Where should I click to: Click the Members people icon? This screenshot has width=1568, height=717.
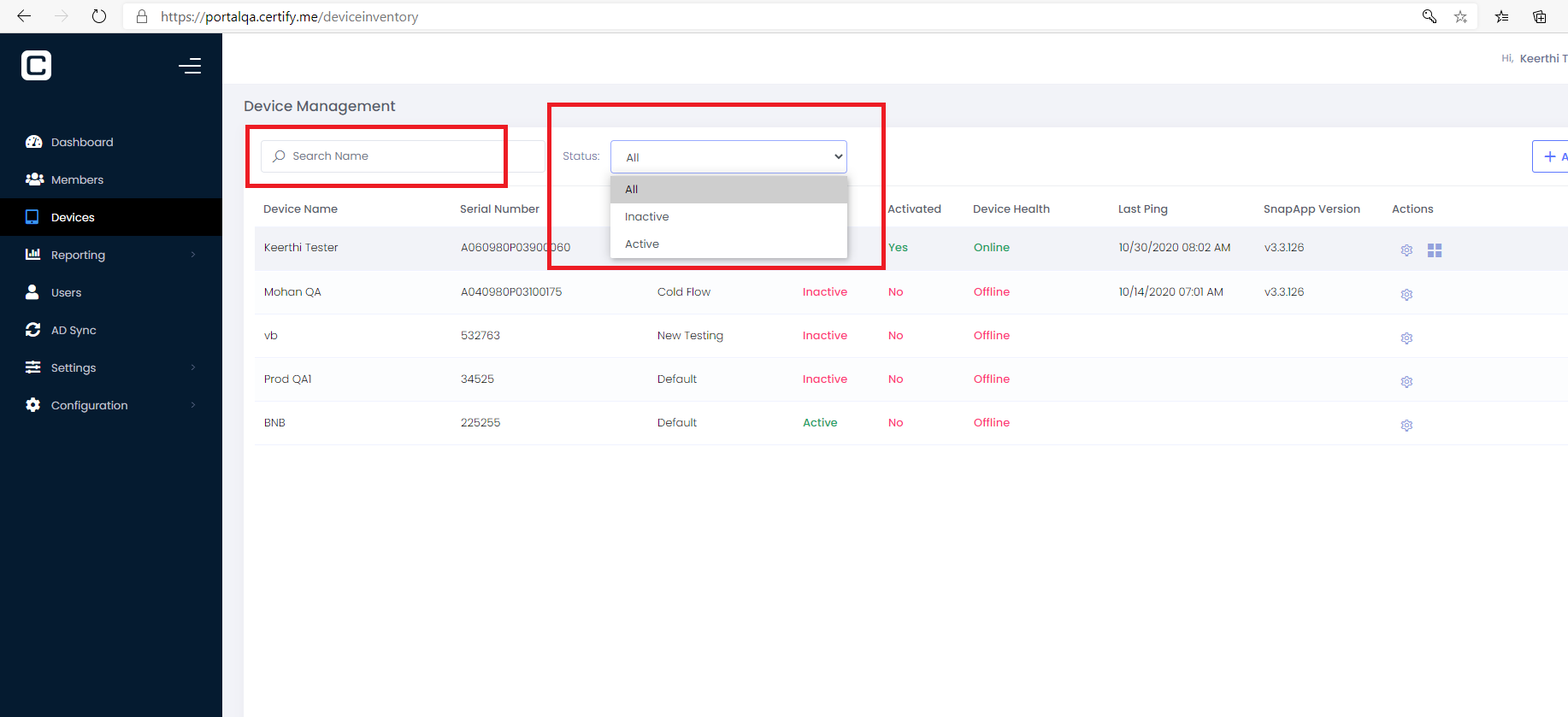[x=34, y=179]
